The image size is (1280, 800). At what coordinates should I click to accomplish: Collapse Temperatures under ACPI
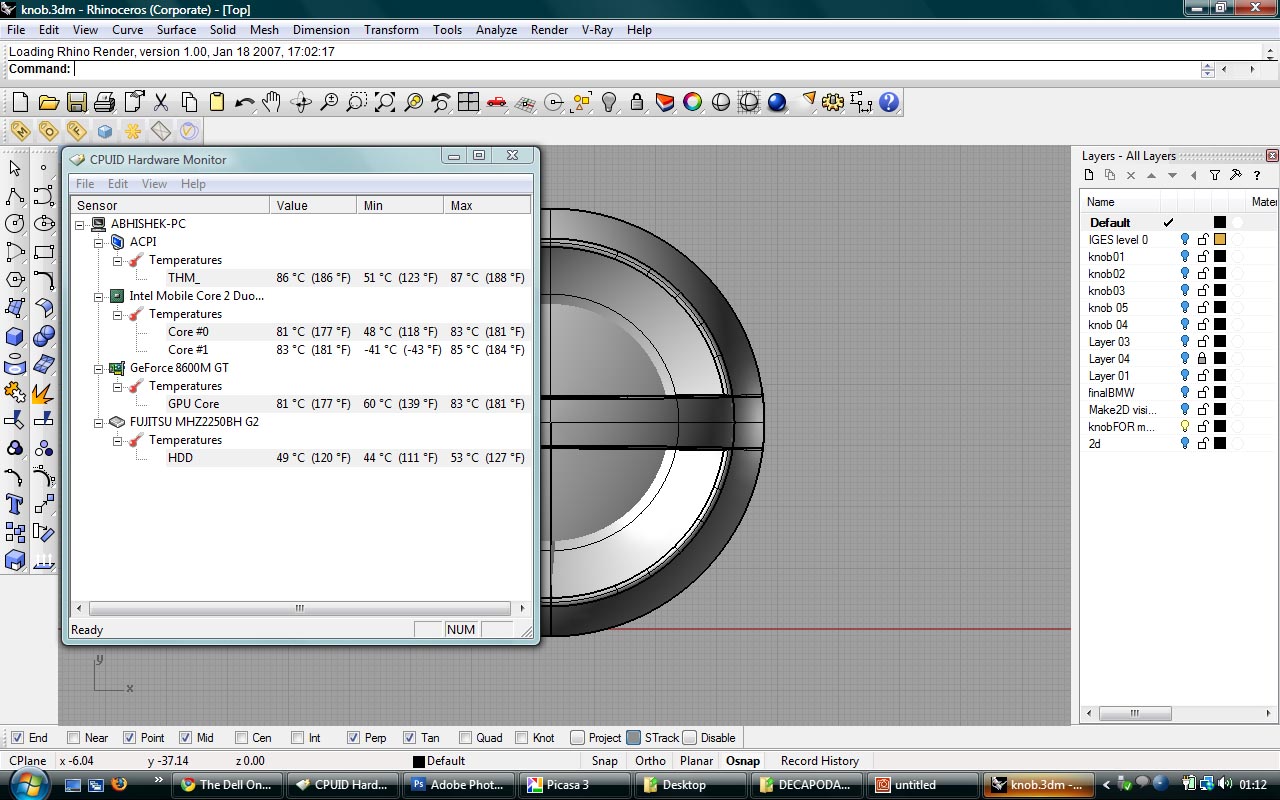point(117,260)
